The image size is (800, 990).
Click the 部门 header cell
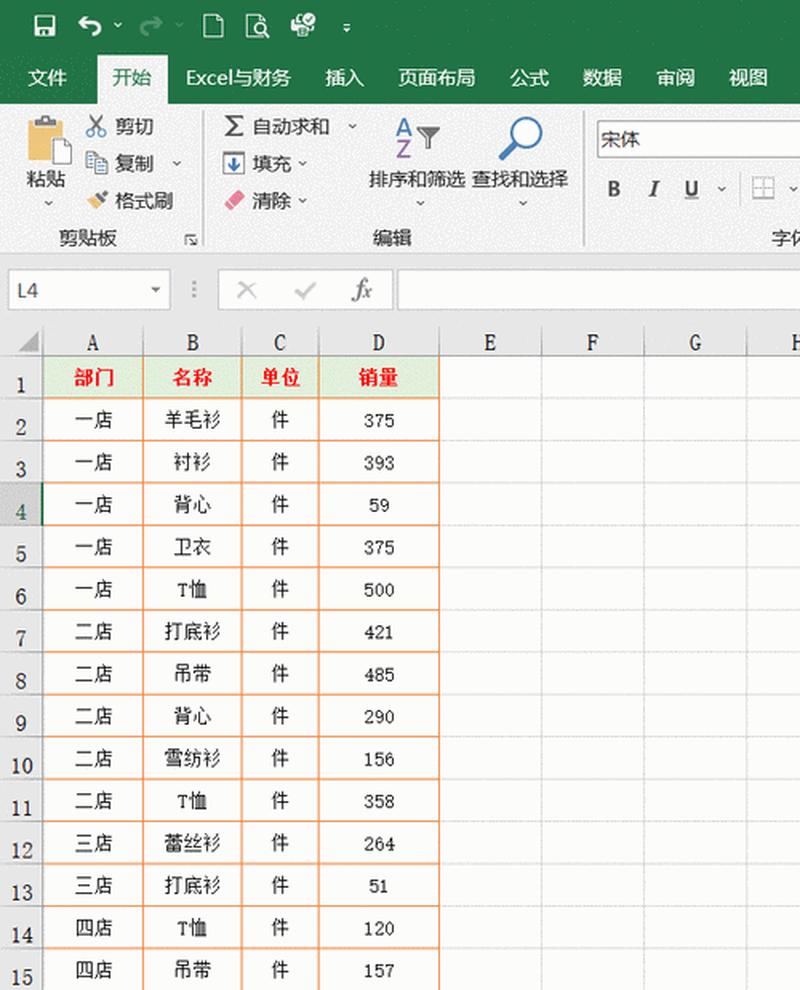point(93,378)
